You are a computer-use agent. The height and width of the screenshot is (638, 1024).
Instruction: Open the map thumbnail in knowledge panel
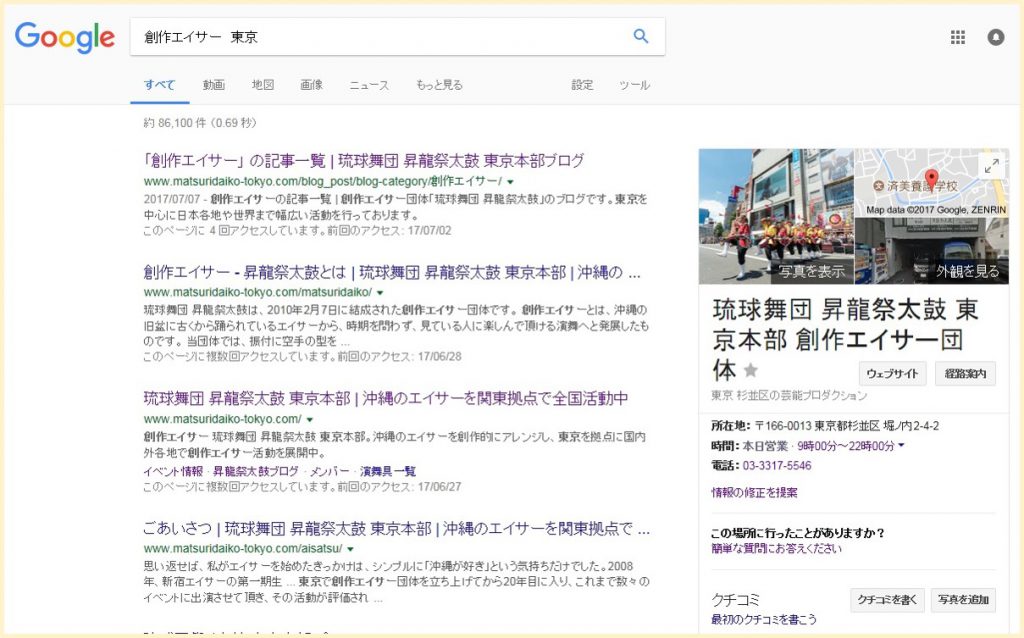[932, 183]
